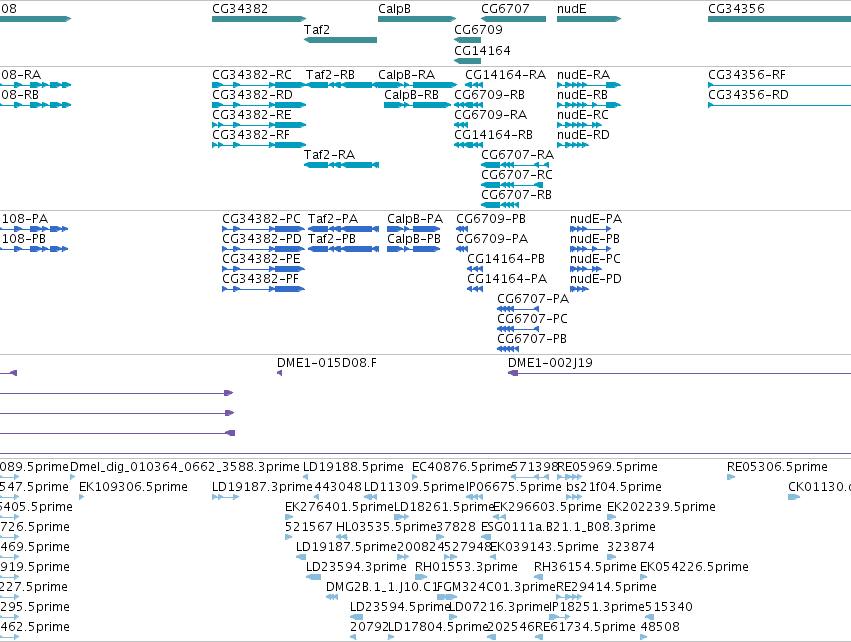
Task: Click the DME1-002J19 clone label
Action: click(x=550, y=363)
